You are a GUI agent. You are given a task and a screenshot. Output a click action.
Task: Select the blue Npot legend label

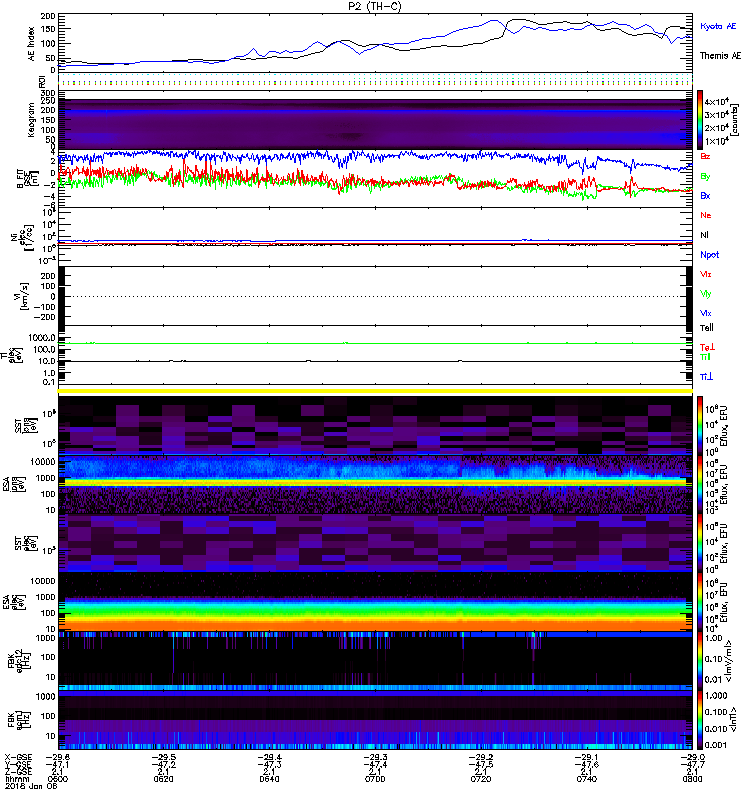(x=709, y=255)
